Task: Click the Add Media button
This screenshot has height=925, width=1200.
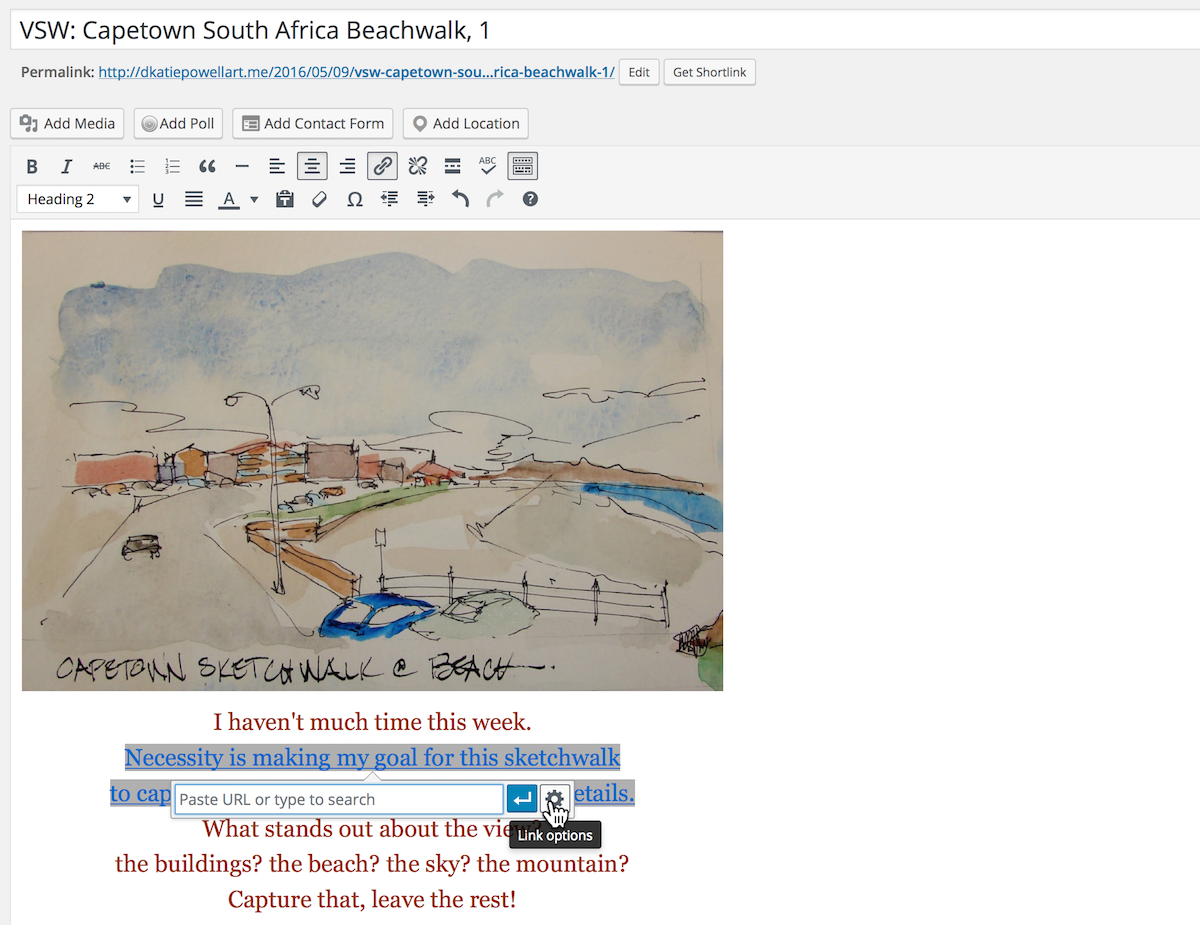Action: pyautogui.click(x=68, y=123)
